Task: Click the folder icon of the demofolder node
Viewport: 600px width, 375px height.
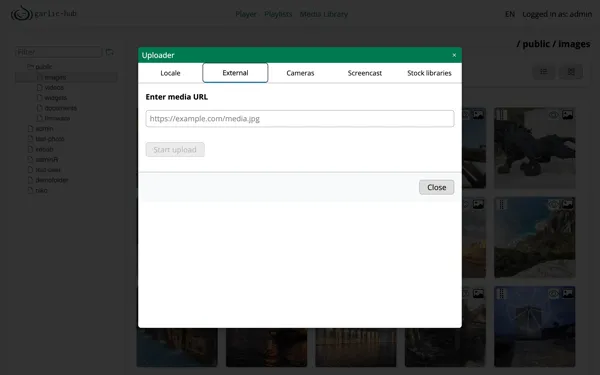Action: [x=31, y=180]
